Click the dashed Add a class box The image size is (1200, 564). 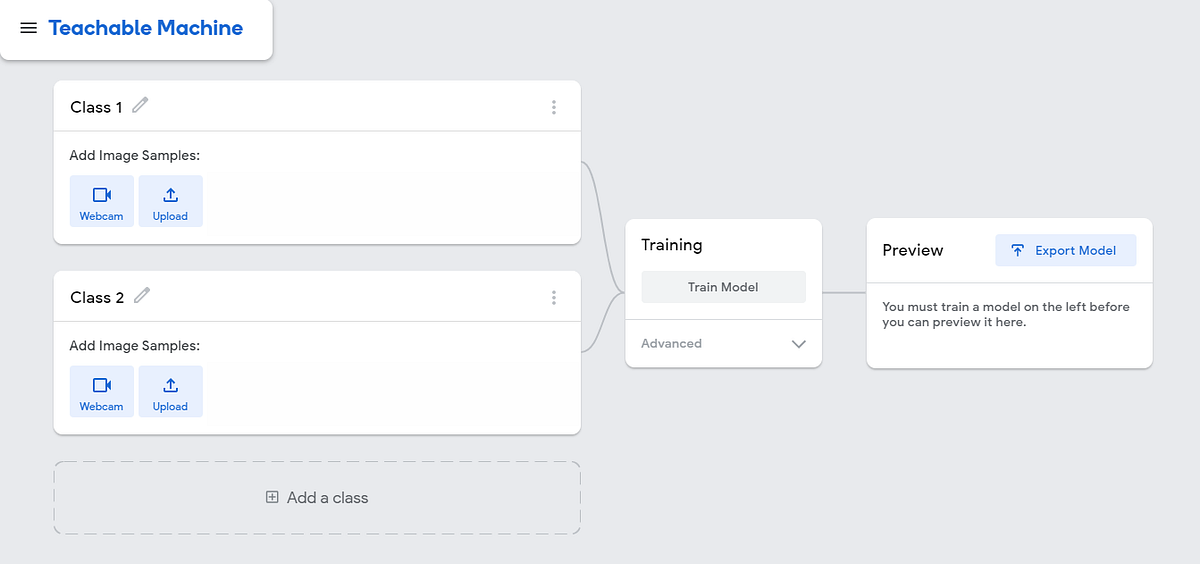click(x=317, y=497)
